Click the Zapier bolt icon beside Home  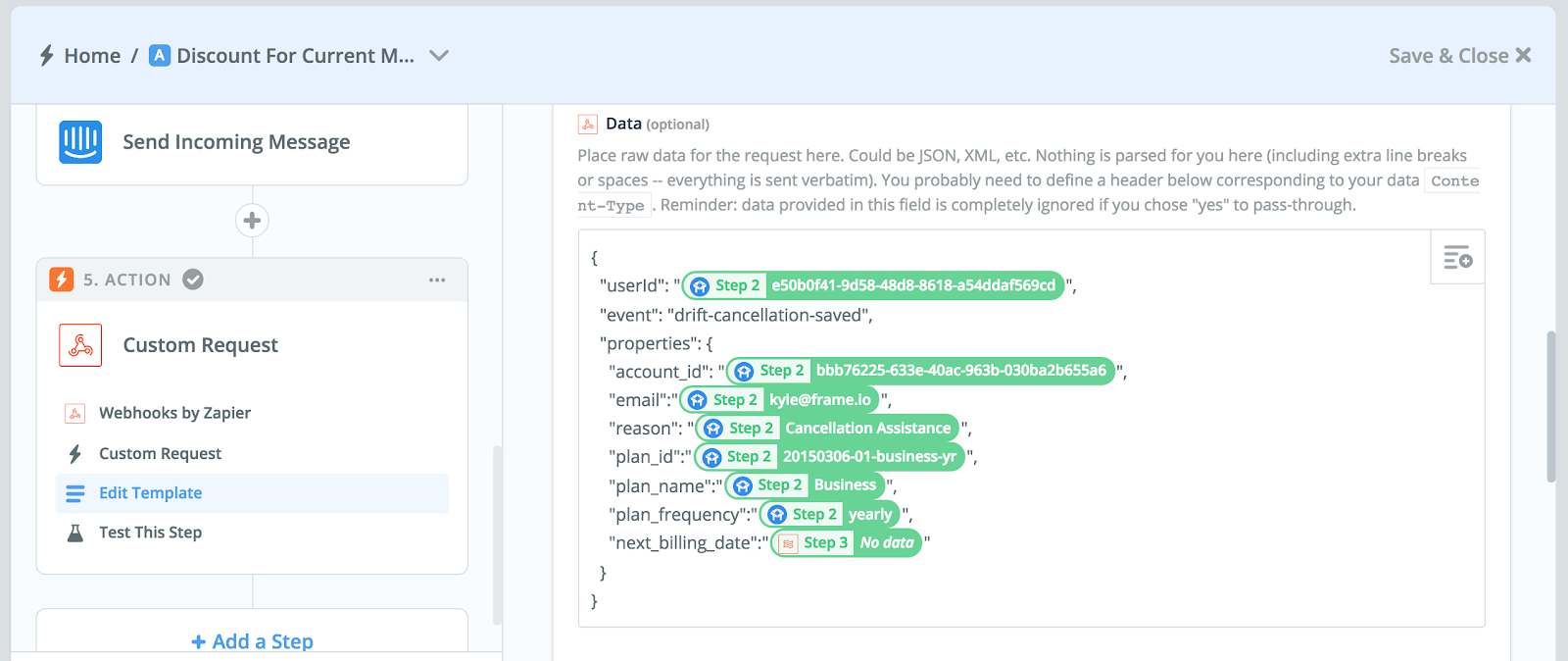click(46, 56)
